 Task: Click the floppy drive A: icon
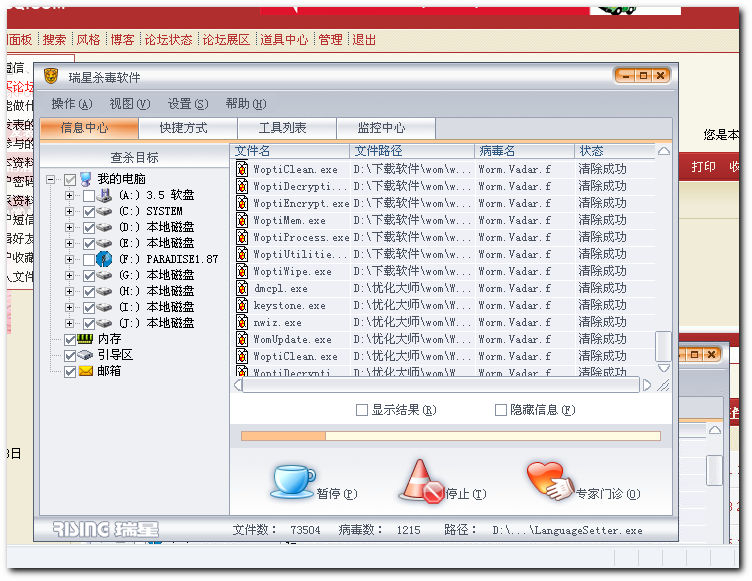[104, 195]
